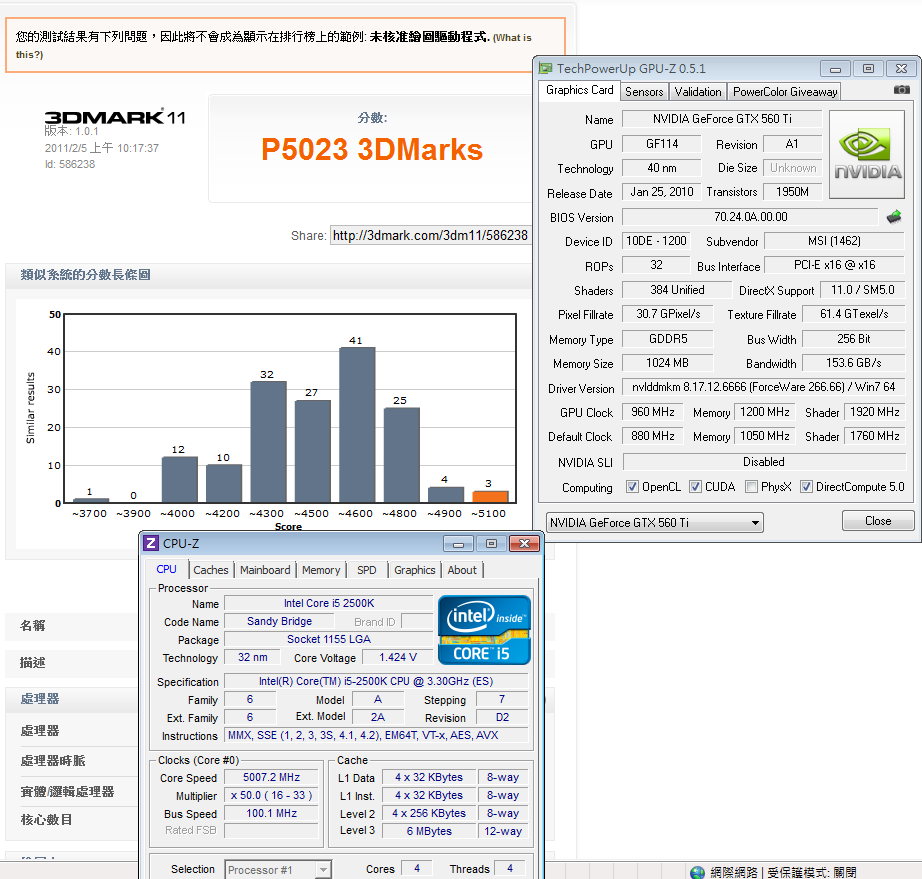Image resolution: width=922 pixels, height=879 pixels.
Task: Click the ~4300 bar labeled 32
Action: 268,442
